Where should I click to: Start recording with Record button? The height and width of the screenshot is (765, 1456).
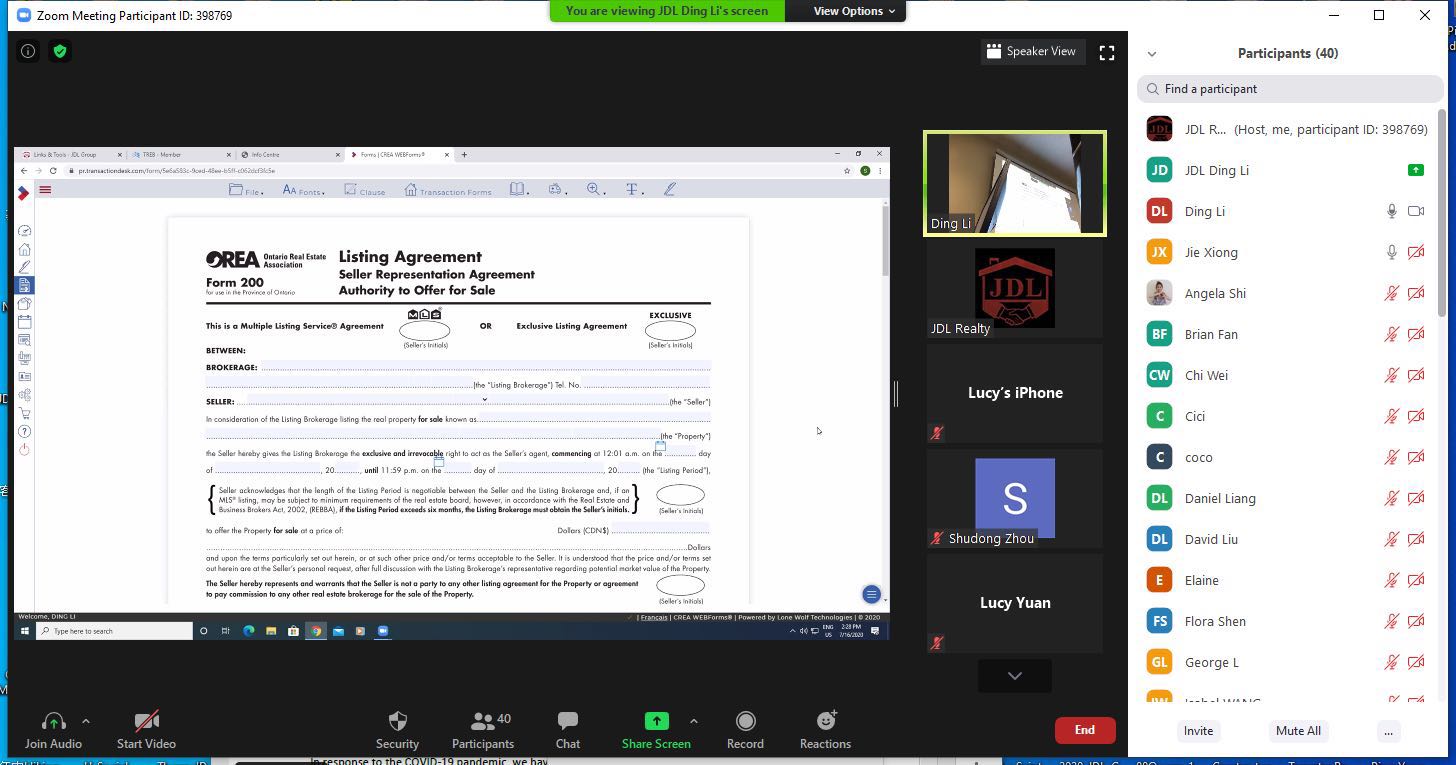(x=745, y=730)
